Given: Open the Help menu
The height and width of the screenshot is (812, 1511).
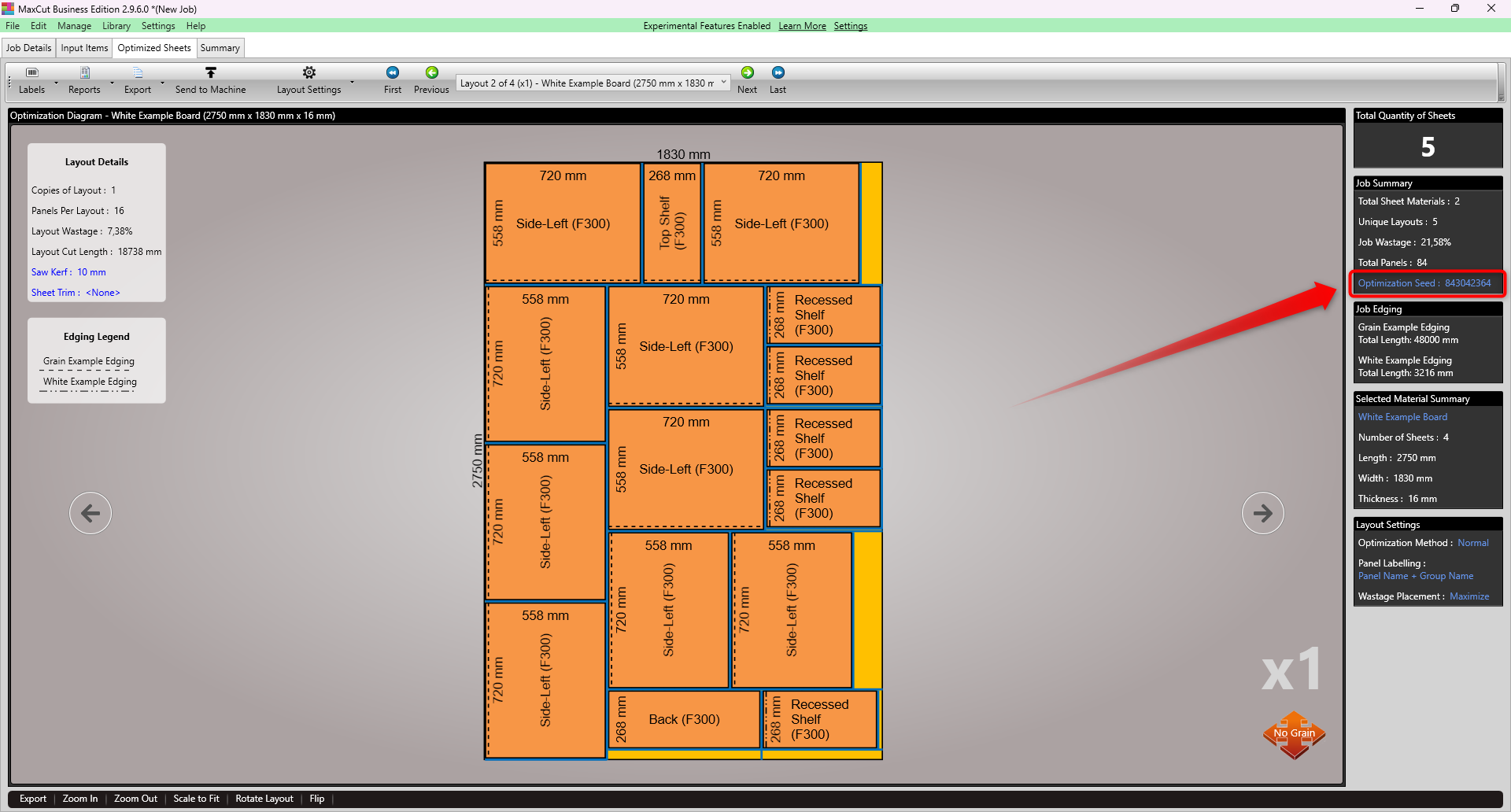Looking at the screenshot, I should click(196, 26).
